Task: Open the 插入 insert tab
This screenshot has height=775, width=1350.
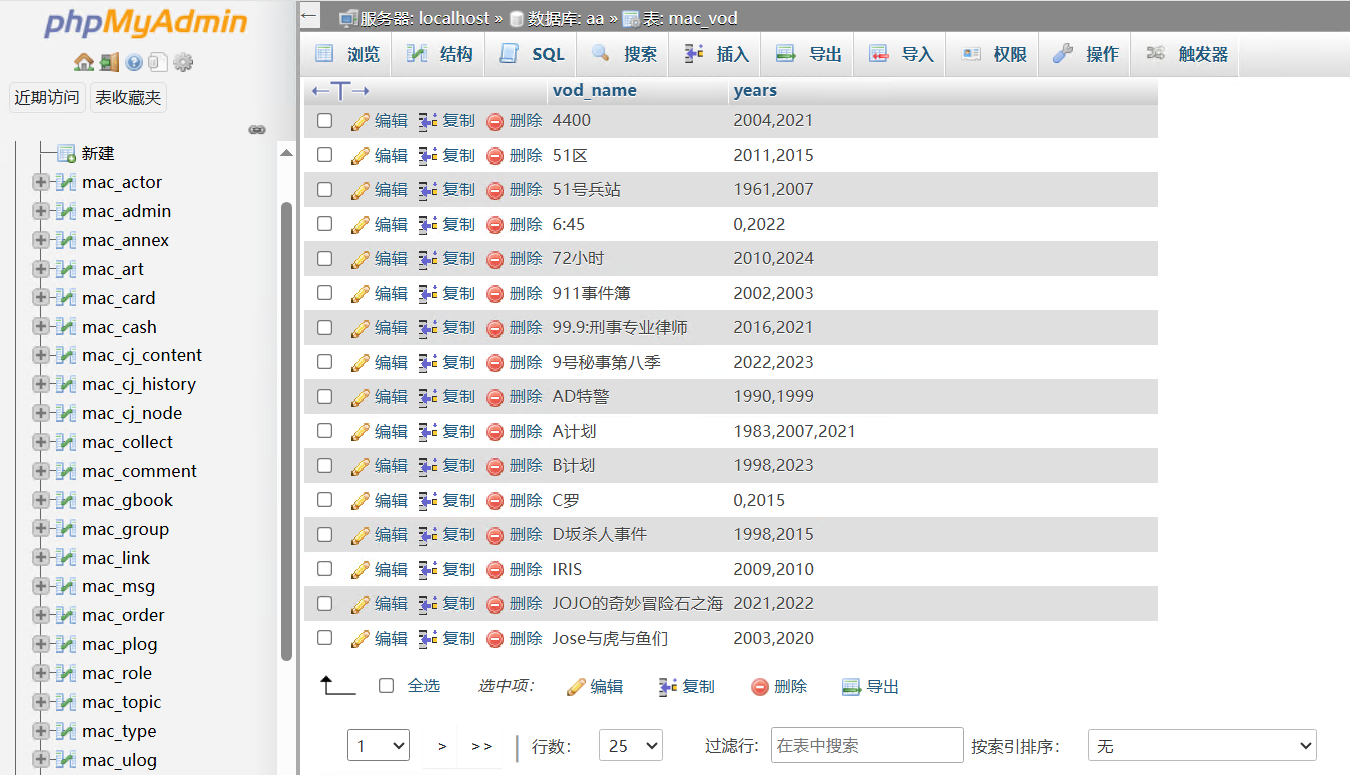Action: click(716, 54)
